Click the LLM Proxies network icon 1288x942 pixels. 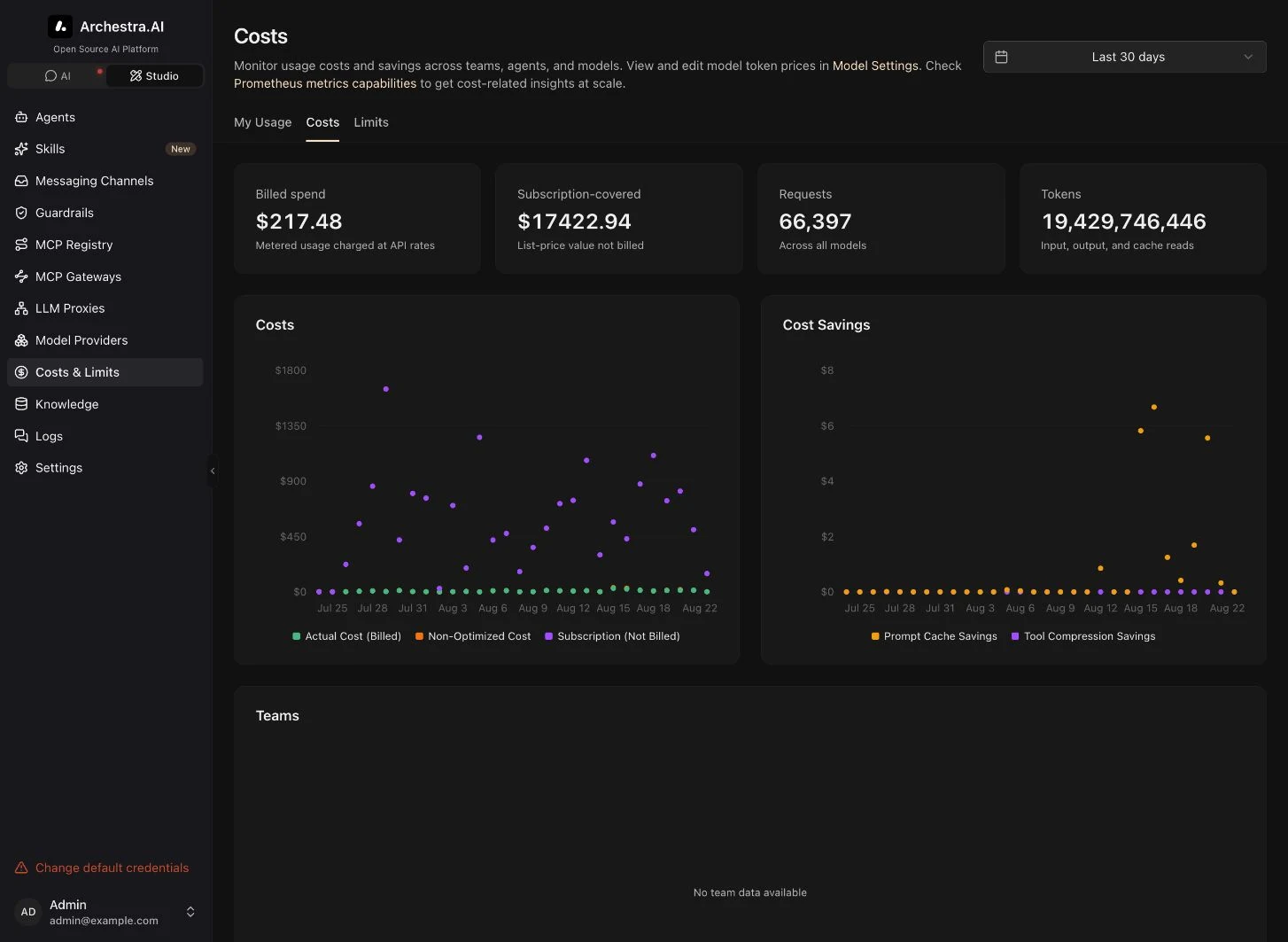click(x=21, y=308)
